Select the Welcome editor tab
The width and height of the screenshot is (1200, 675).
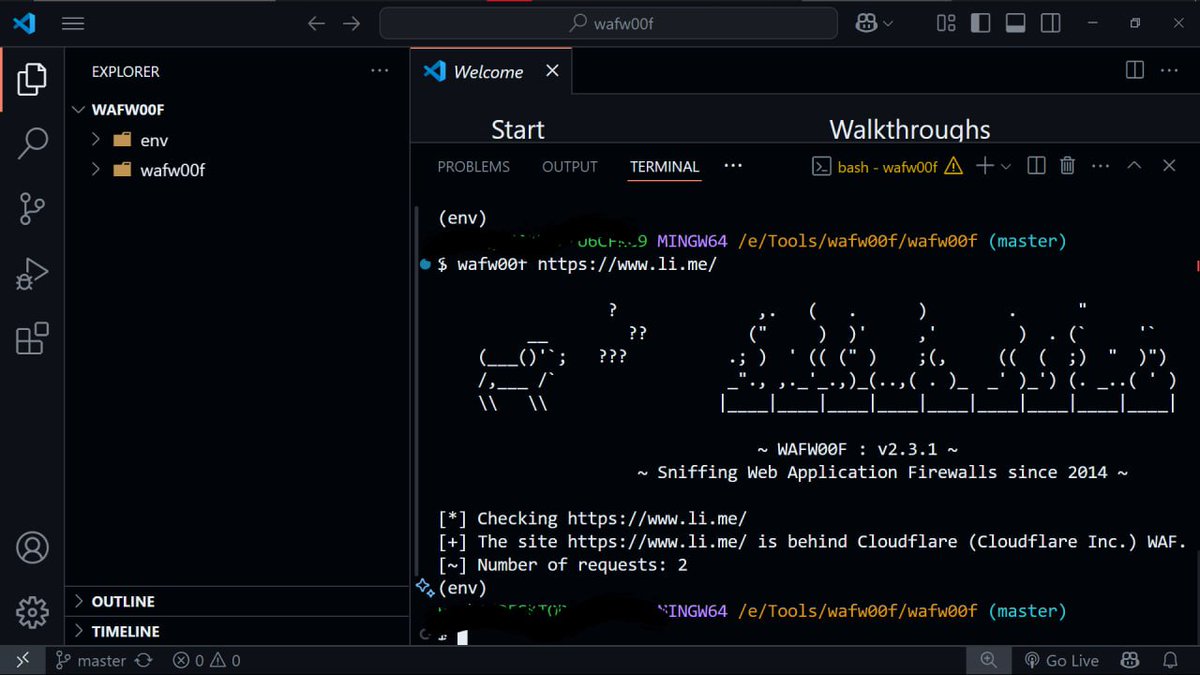pos(490,72)
